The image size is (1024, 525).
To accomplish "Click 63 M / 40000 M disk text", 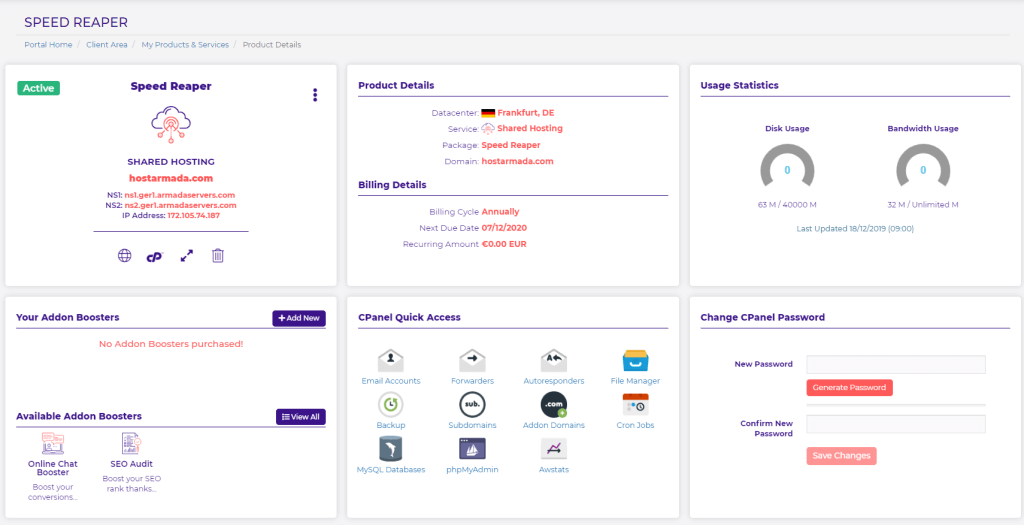I will (787, 204).
